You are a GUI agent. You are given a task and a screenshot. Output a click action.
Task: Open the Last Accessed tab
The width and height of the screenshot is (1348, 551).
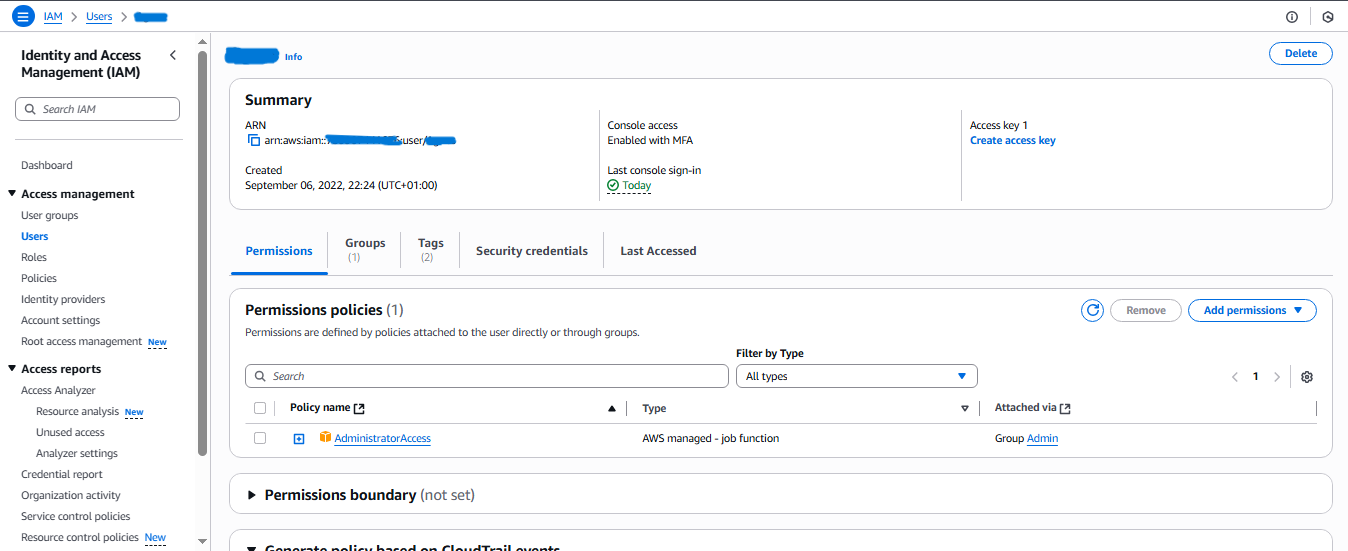coord(658,251)
